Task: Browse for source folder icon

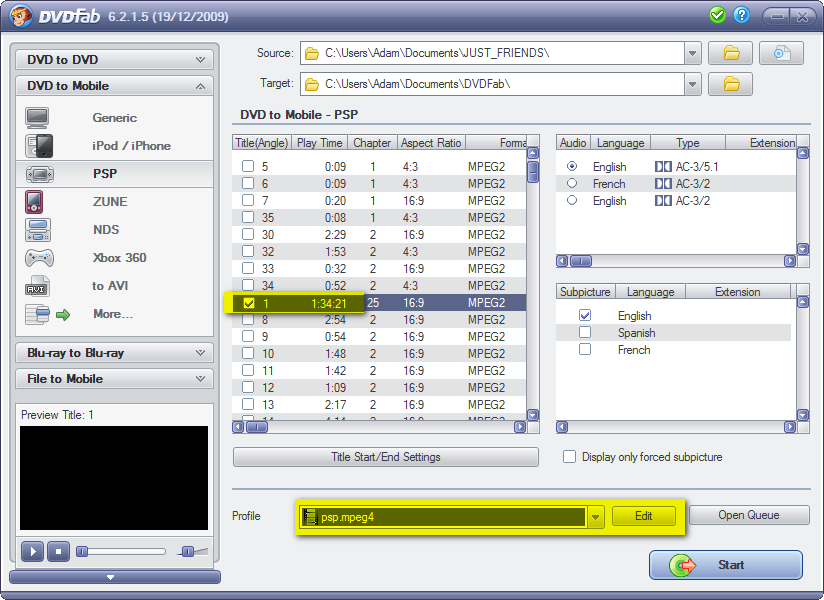Action: click(x=730, y=53)
